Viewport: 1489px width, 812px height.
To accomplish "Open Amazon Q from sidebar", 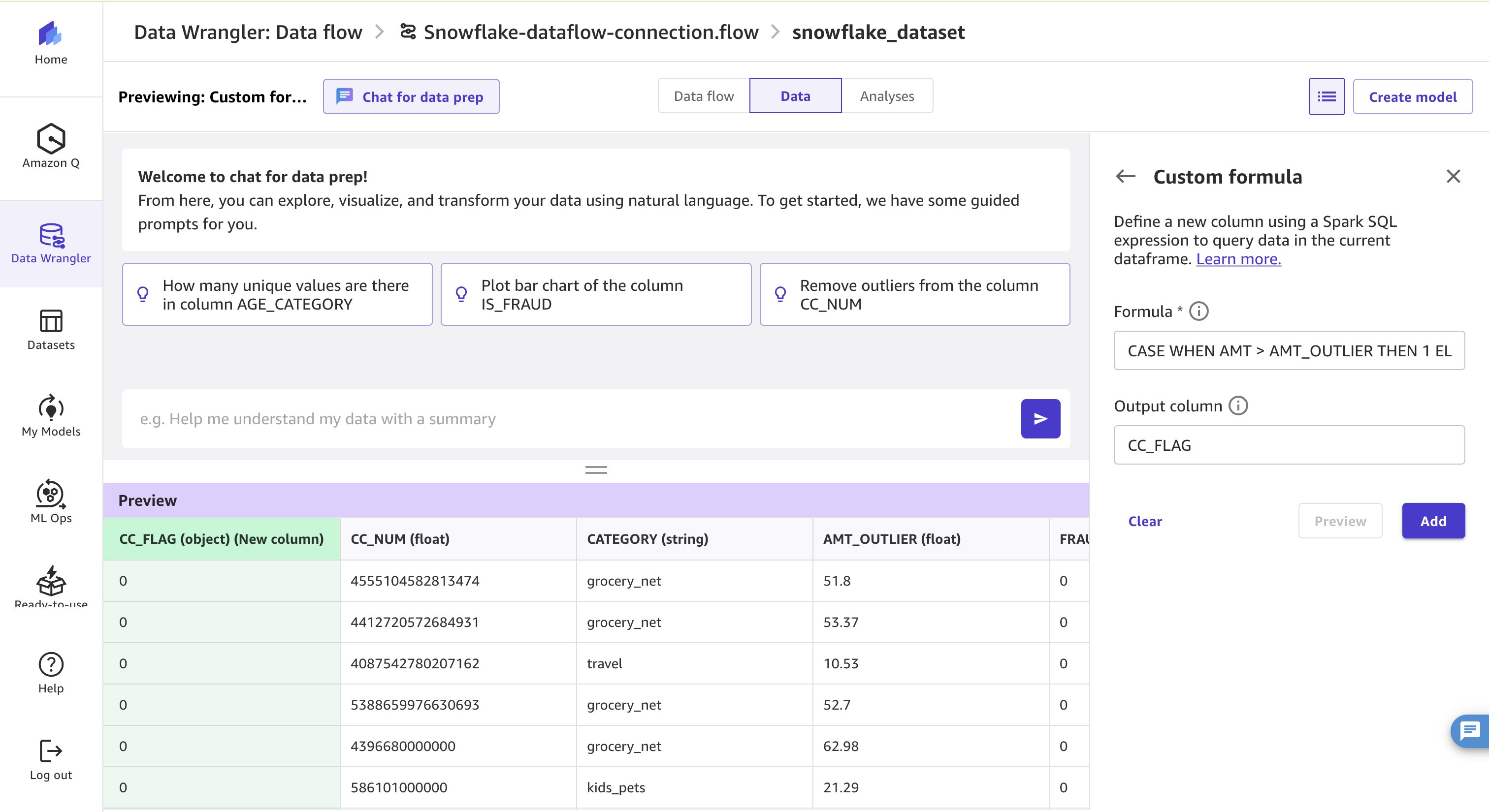I will click(51, 147).
